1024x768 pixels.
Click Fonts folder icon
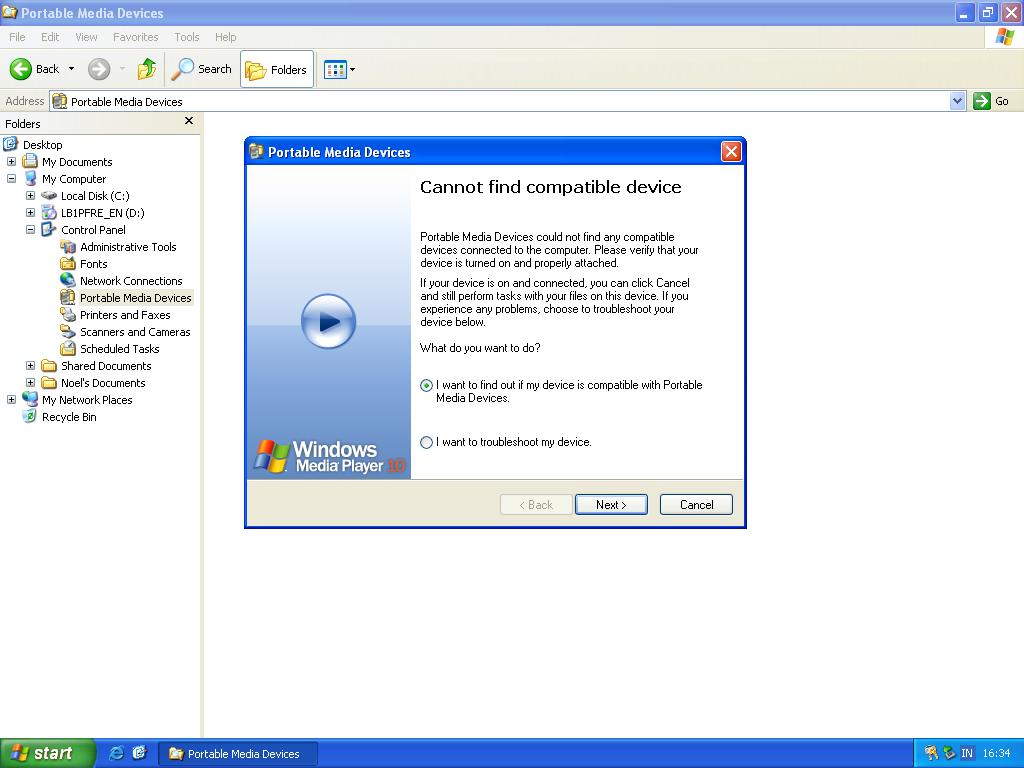[x=68, y=263]
